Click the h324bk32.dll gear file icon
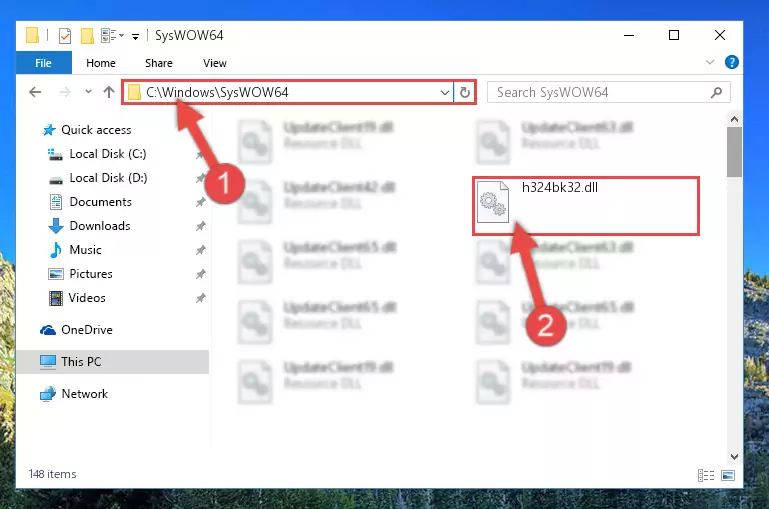The image size is (769, 509). coord(493,202)
